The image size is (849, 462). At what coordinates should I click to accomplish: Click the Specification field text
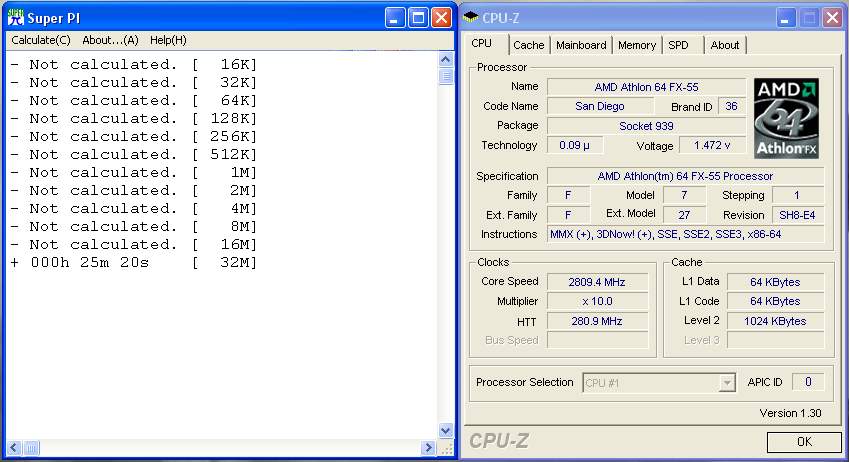pyautogui.click(x=685, y=177)
